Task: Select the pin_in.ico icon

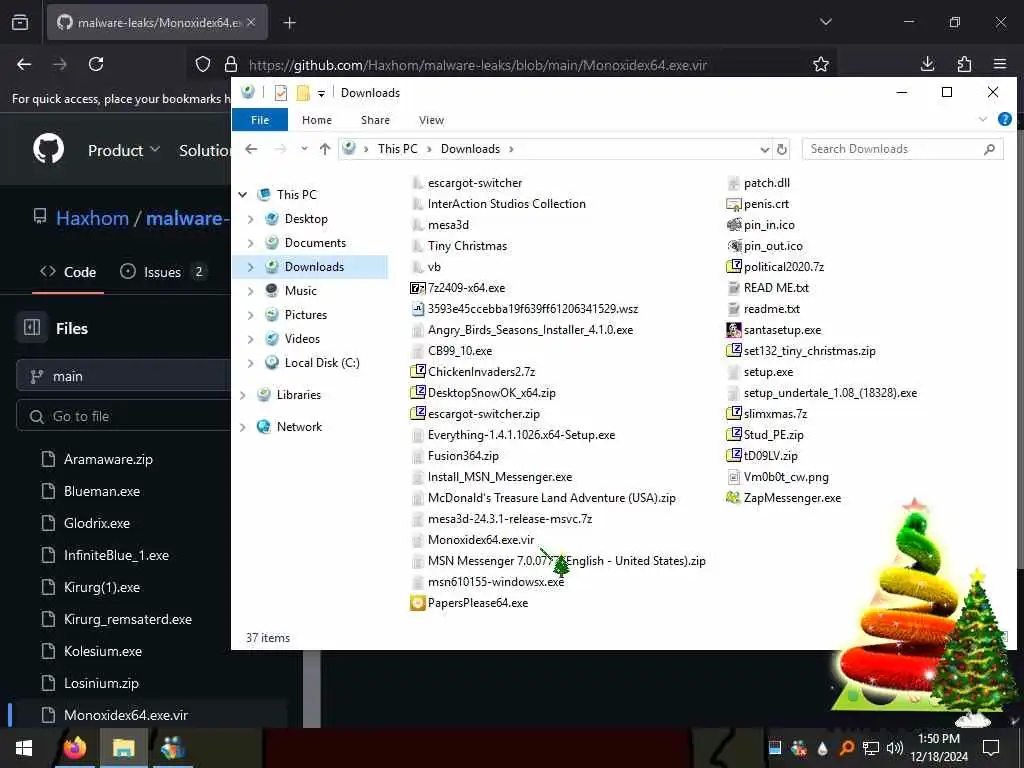Action: coord(733,225)
